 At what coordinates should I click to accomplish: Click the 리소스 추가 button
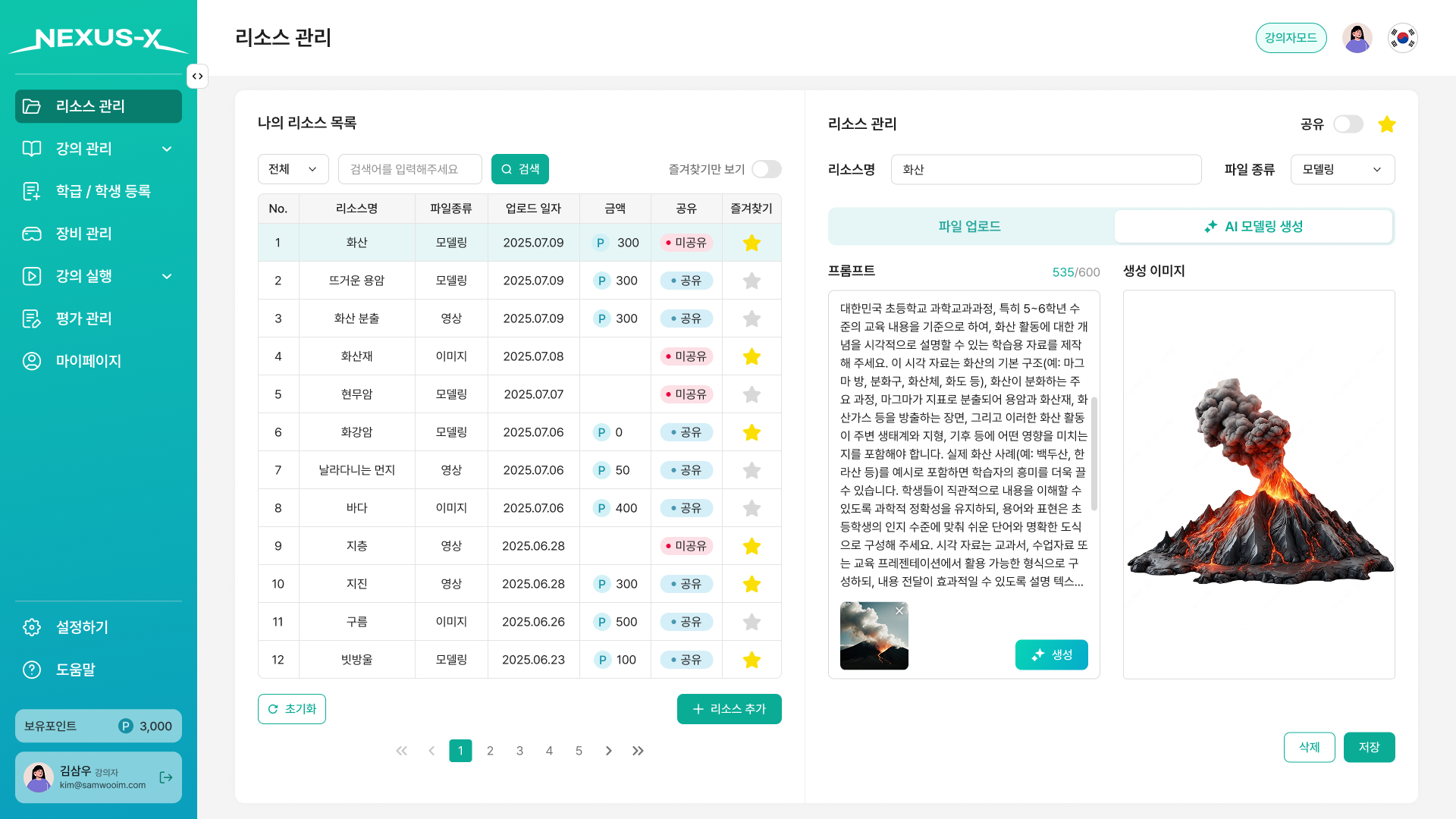[x=729, y=709]
